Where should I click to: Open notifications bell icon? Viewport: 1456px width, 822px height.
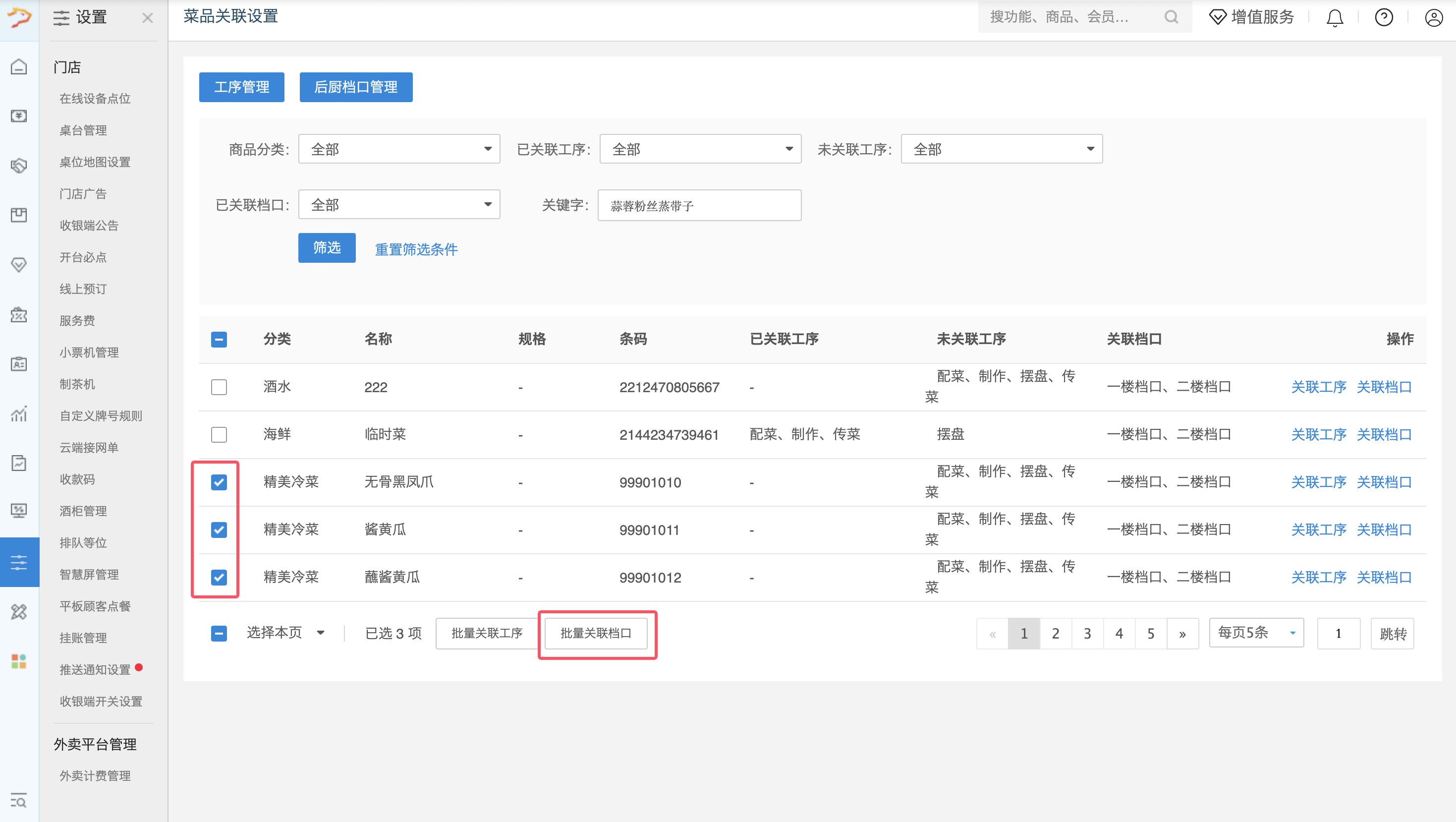1335,17
